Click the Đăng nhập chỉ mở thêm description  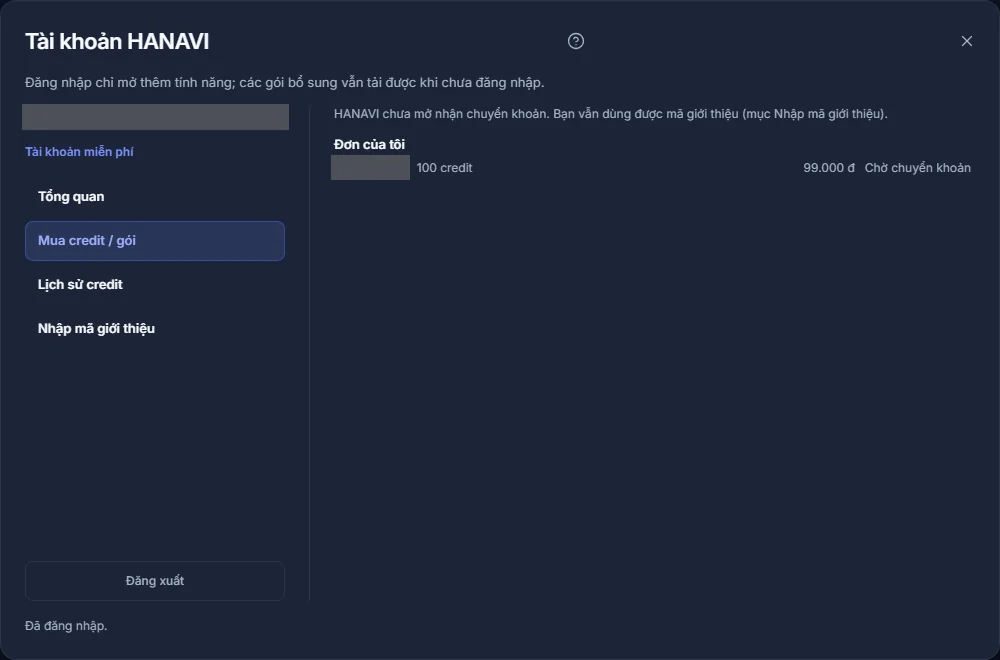click(x=284, y=82)
